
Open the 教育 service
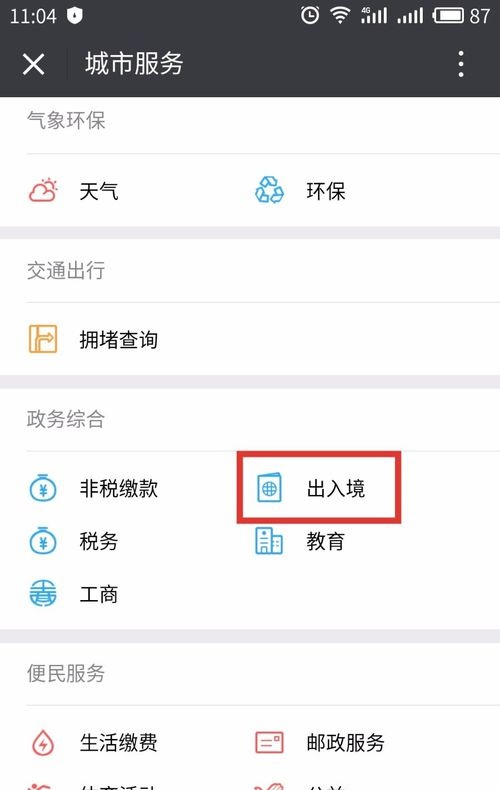pos(326,542)
